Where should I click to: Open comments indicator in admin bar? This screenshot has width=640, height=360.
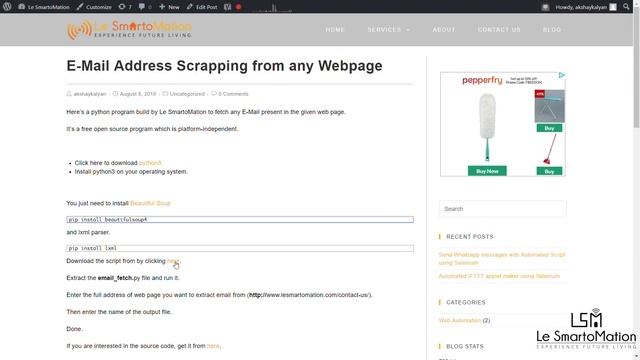pyautogui.click(x=145, y=7)
